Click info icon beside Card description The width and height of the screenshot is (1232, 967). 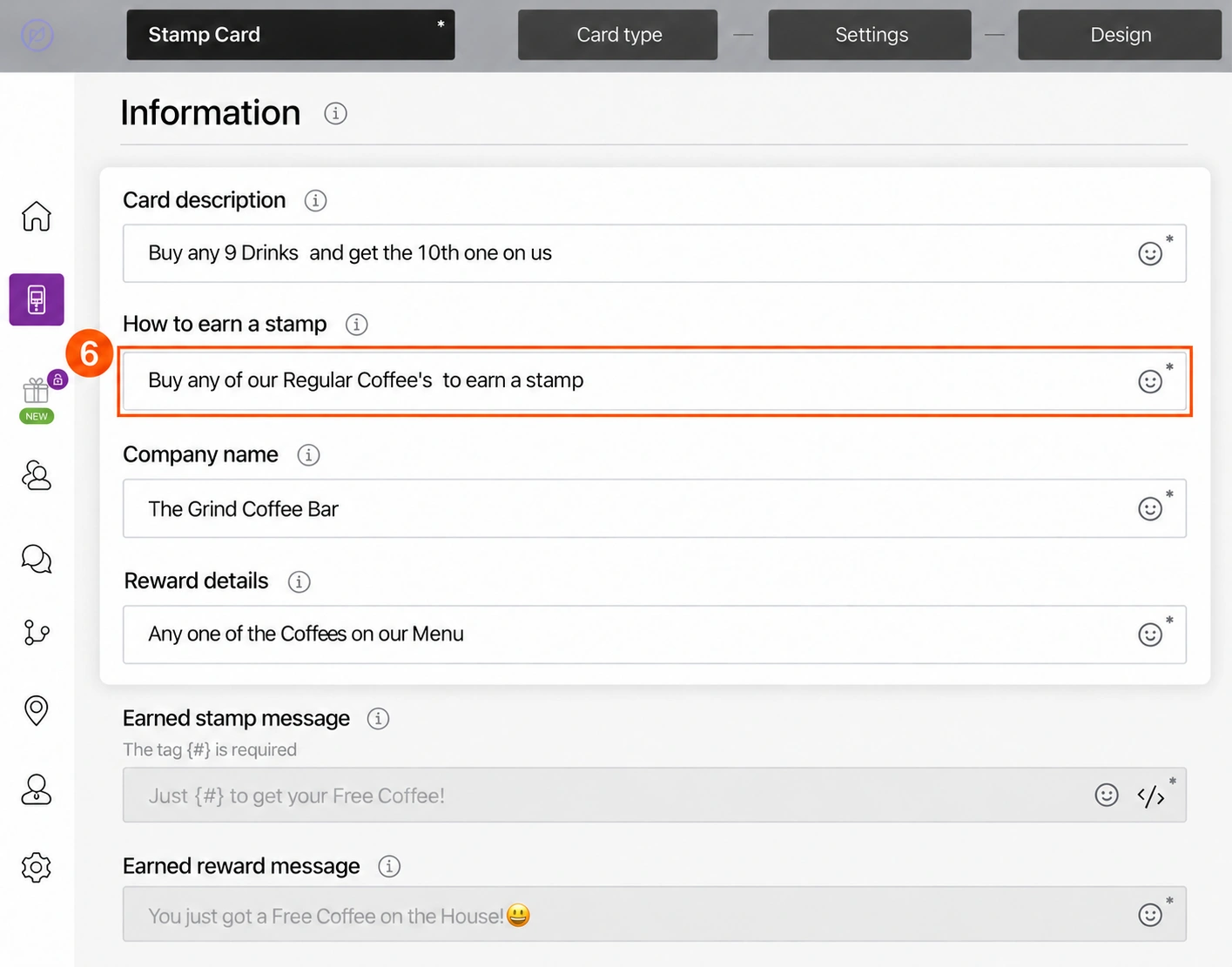point(315,200)
